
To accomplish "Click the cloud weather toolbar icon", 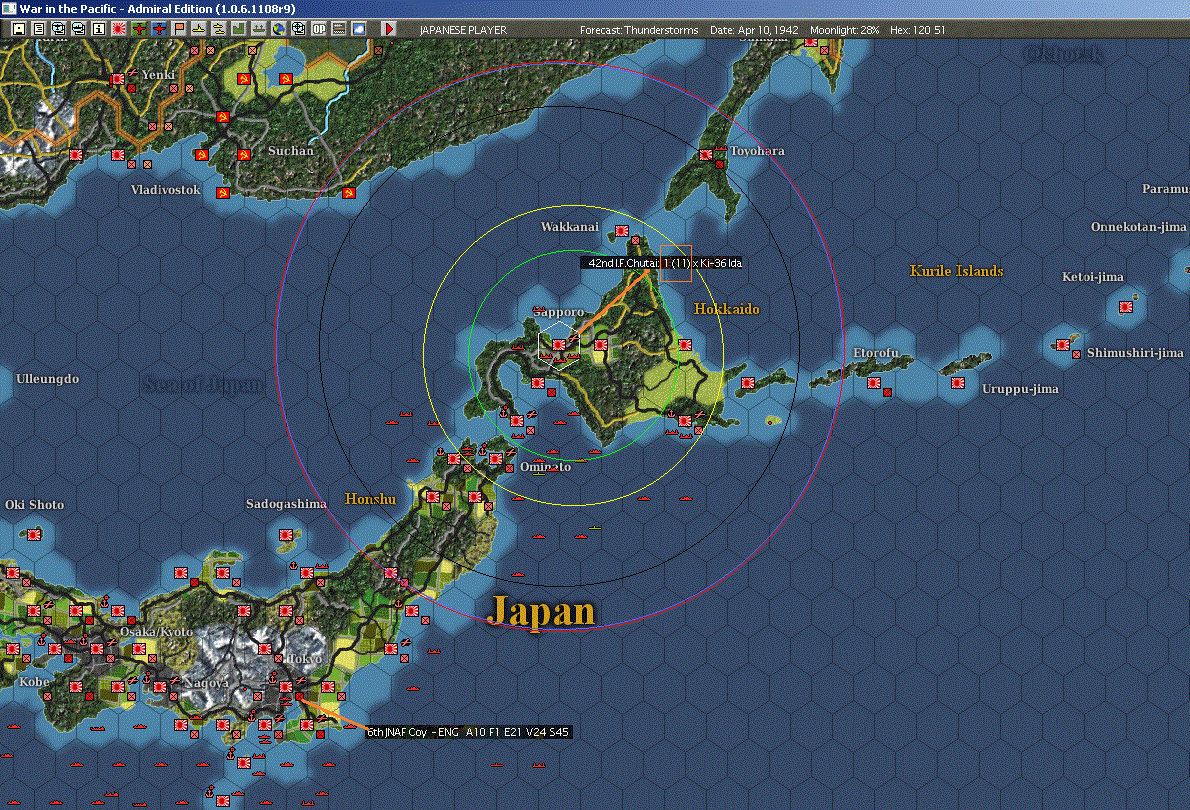I will point(359,29).
